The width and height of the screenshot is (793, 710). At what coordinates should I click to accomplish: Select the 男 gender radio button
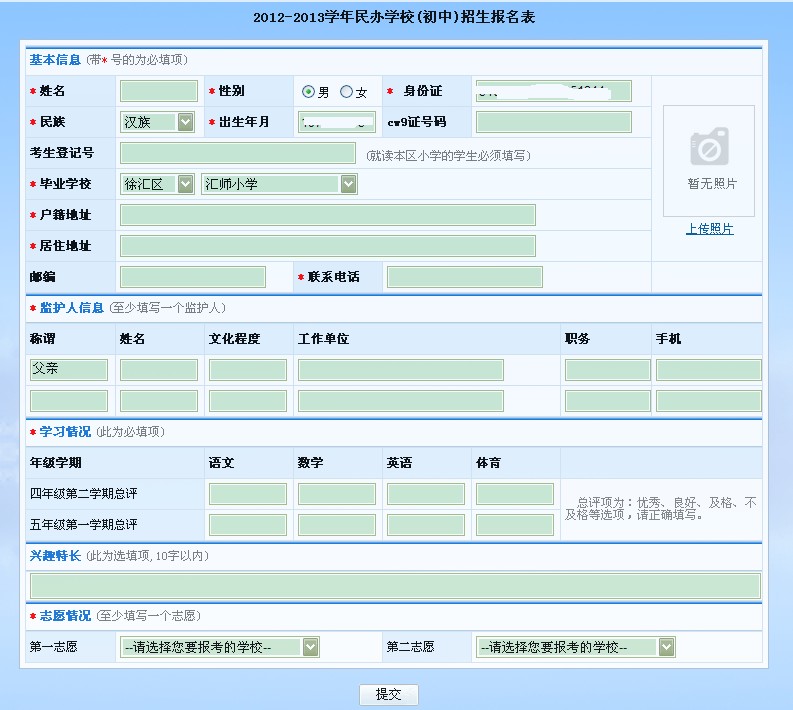point(309,92)
